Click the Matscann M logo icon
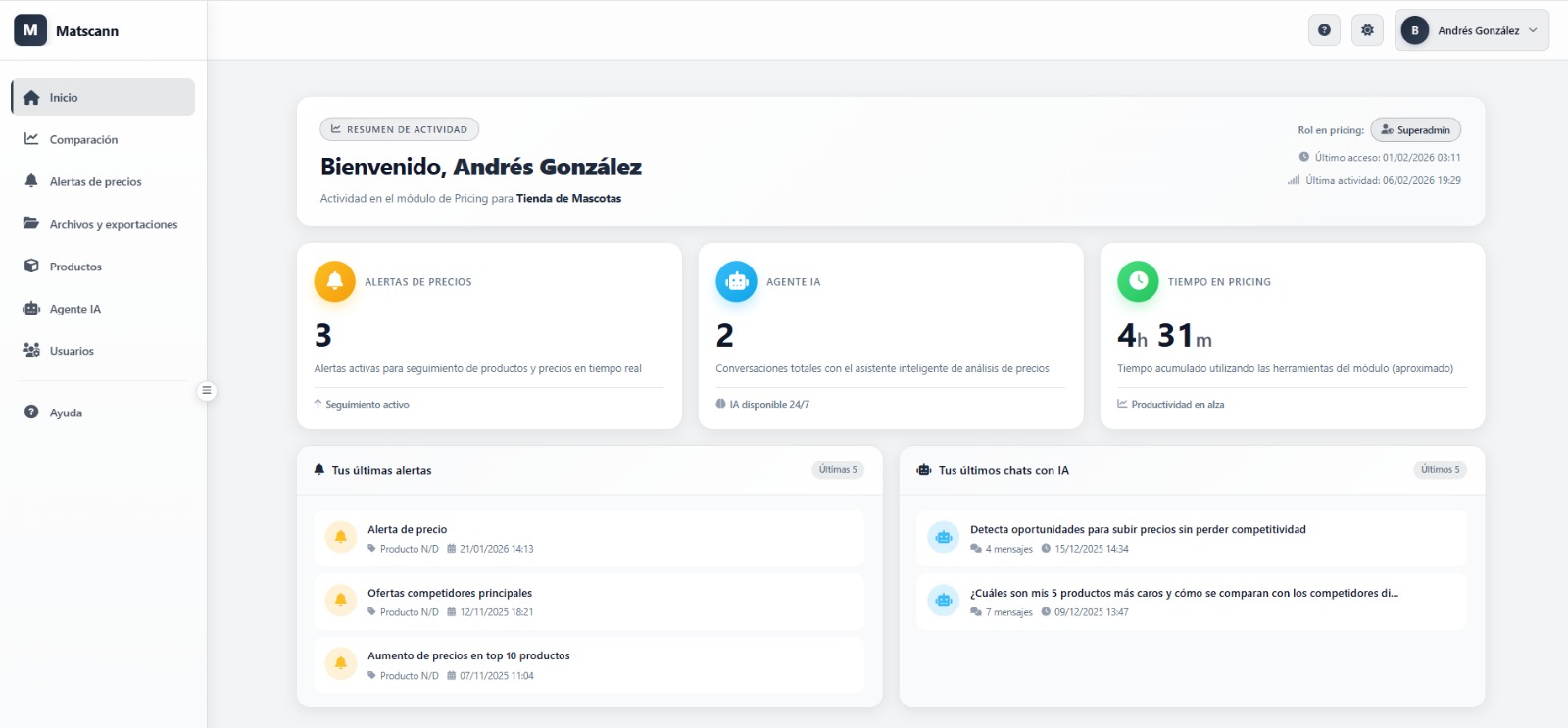 tap(30, 30)
